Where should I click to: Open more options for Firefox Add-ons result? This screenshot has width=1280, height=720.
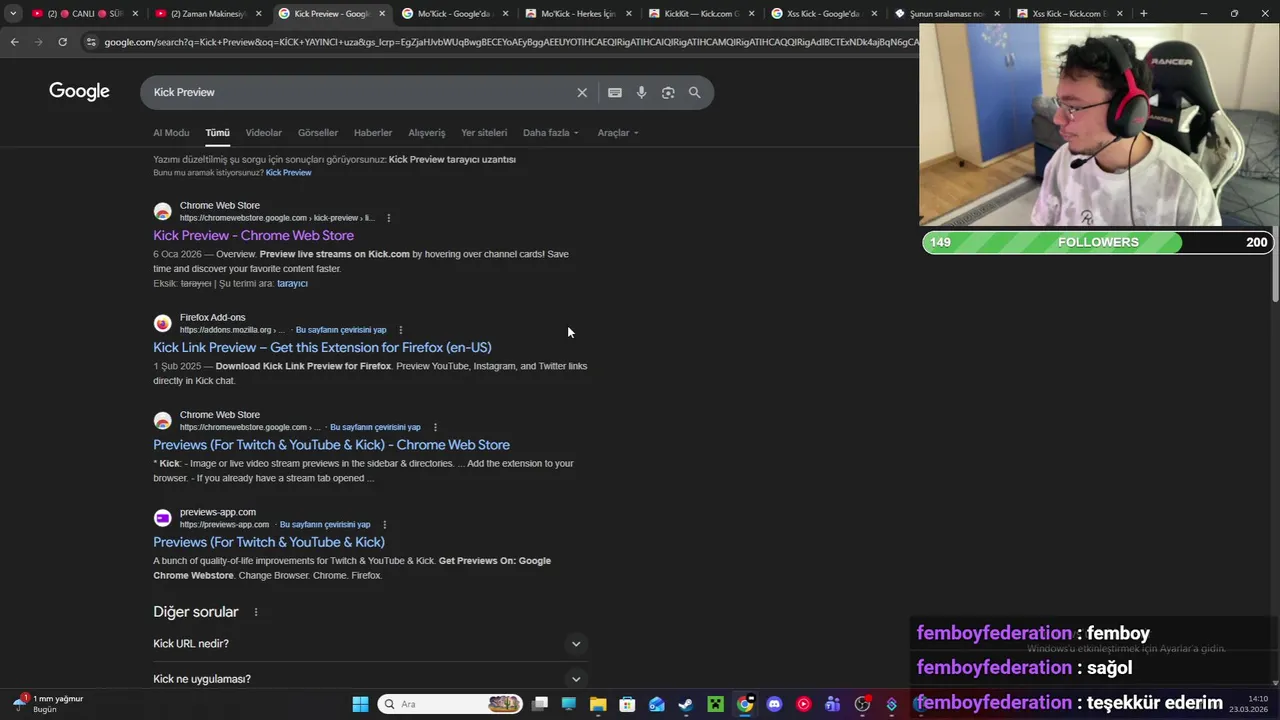coord(401,330)
